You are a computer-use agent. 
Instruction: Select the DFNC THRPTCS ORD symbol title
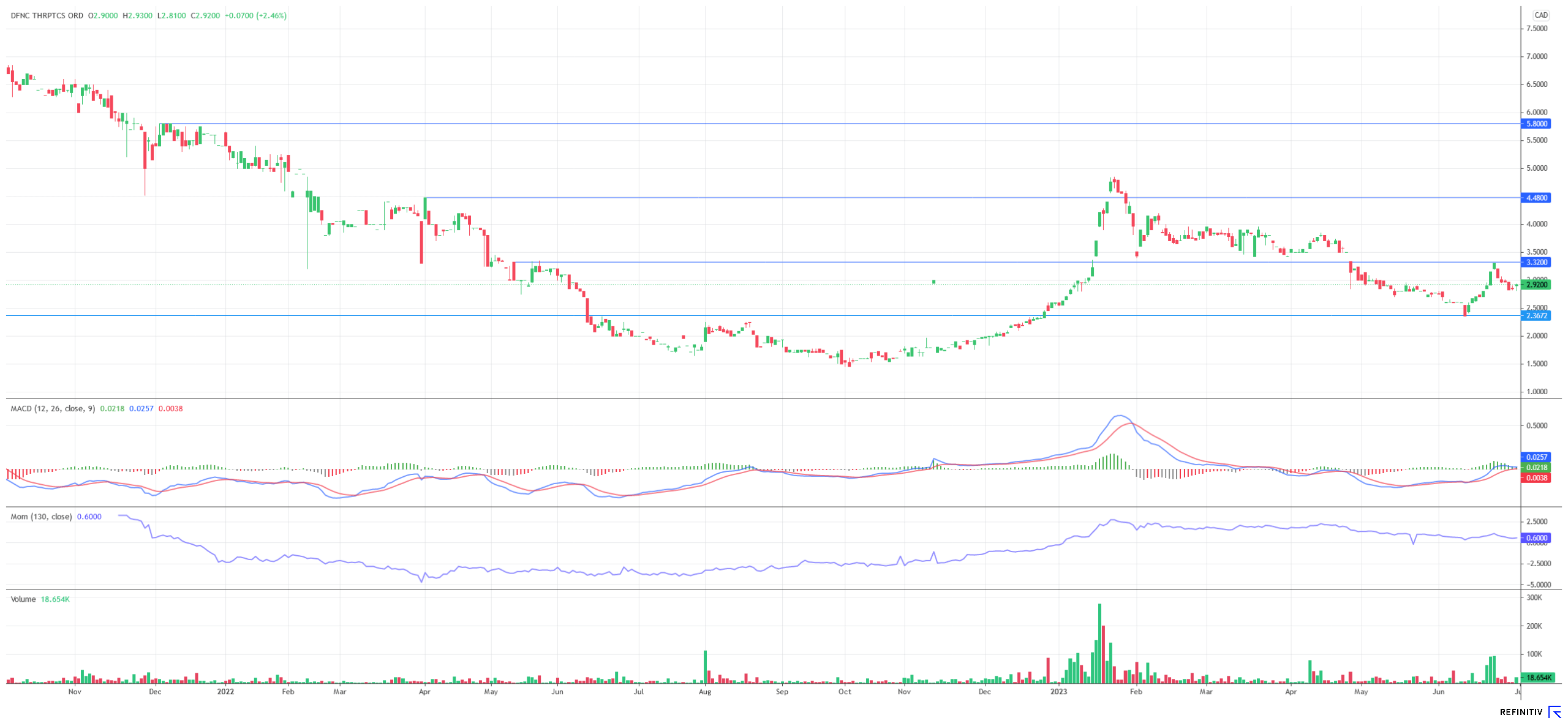tap(47, 15)
